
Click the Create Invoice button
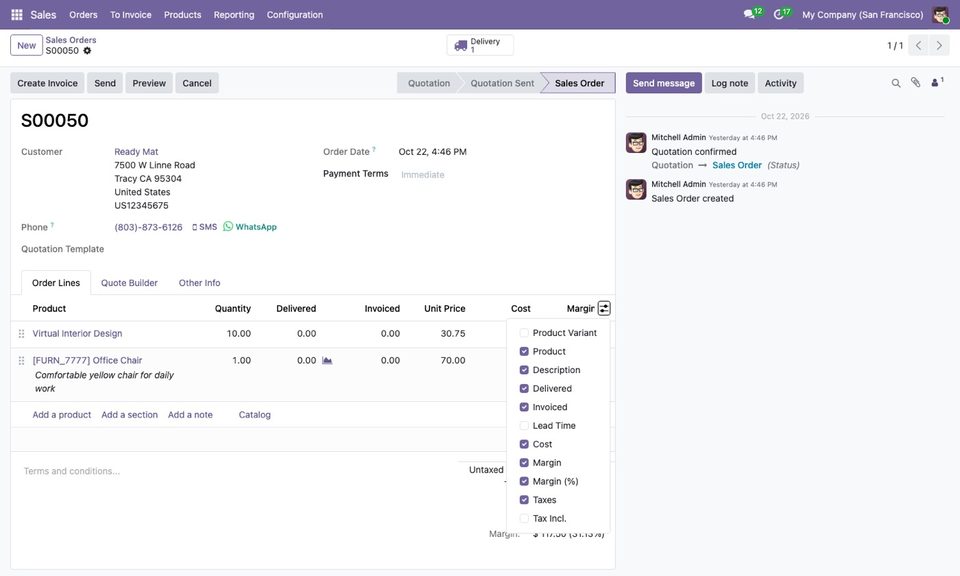(x=47, y=83)
